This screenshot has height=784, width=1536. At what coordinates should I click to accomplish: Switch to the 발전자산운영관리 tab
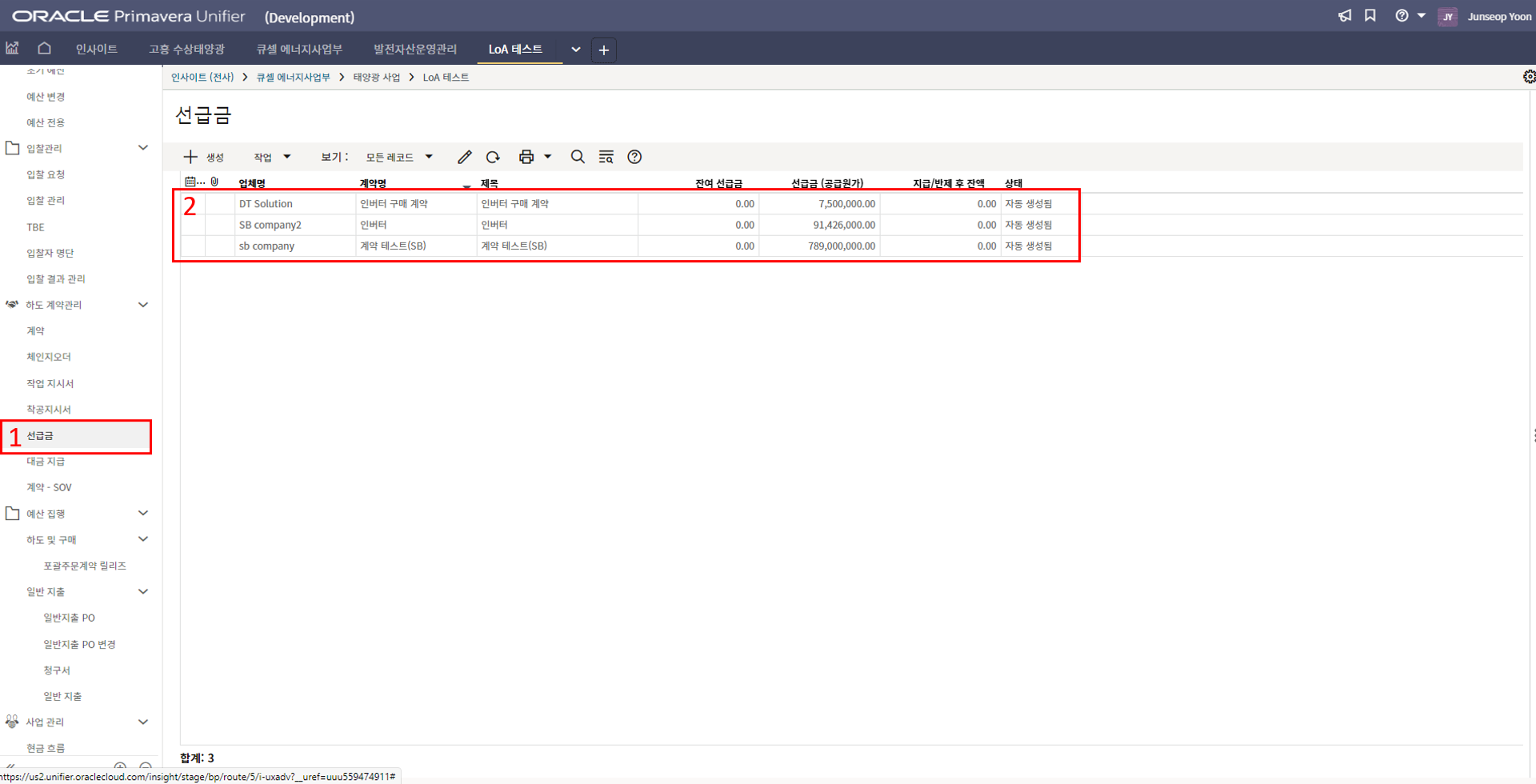coord(414,50)
